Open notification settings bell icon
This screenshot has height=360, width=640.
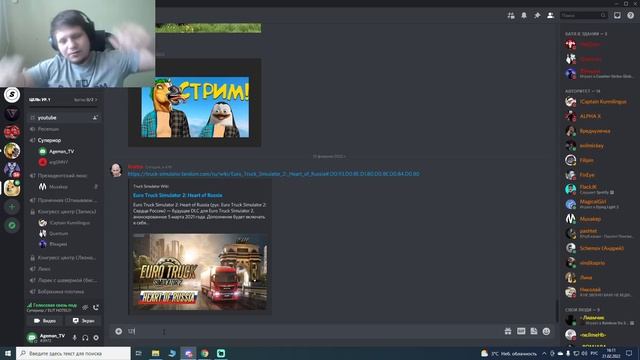click(524, 16)
